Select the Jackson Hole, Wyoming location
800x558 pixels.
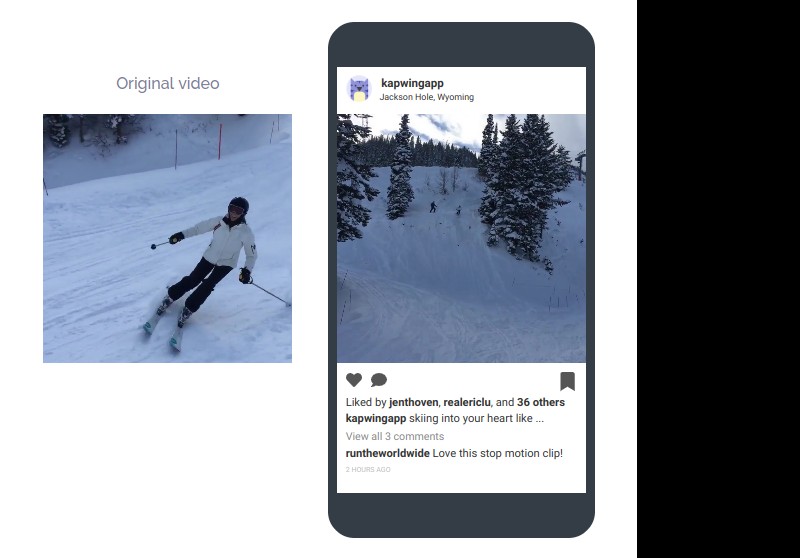pos(427,97)
